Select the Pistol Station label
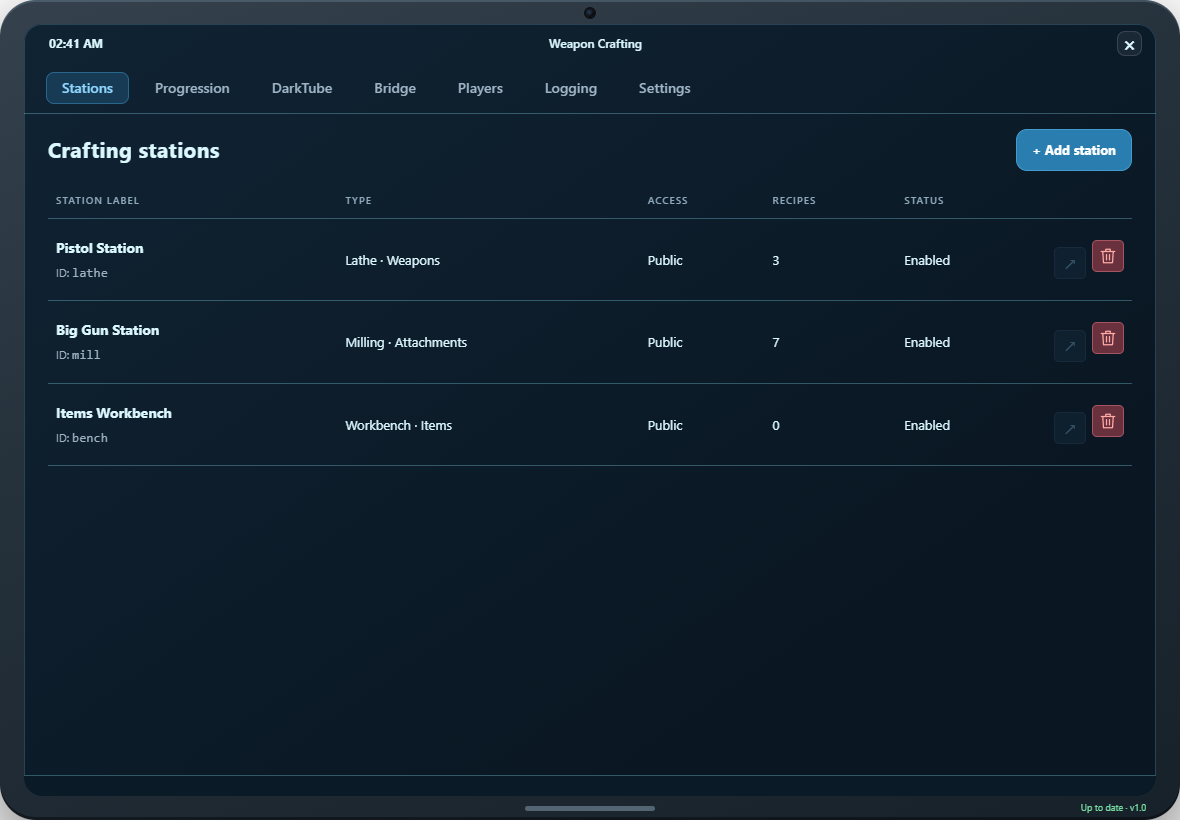Image resolution: width=1180 pixels, height=820 pixels. 99,248
